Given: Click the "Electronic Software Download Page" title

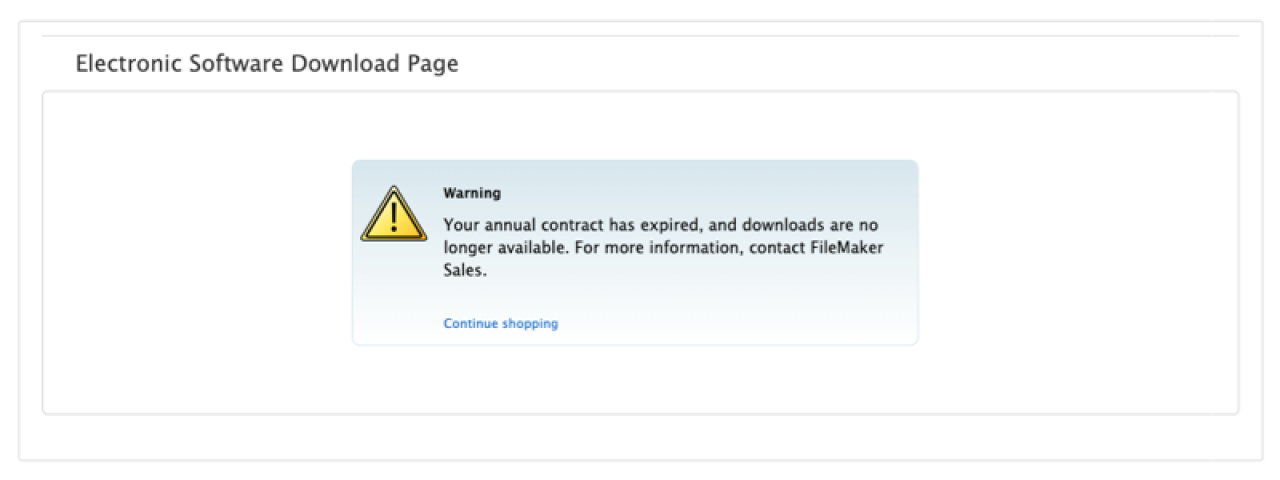Looking at the screenshot, I should [x=267, y=64].
